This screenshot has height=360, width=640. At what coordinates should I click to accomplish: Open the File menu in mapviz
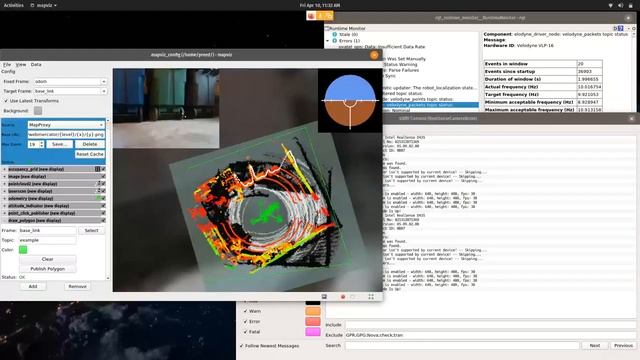click(x=7, y=64)
